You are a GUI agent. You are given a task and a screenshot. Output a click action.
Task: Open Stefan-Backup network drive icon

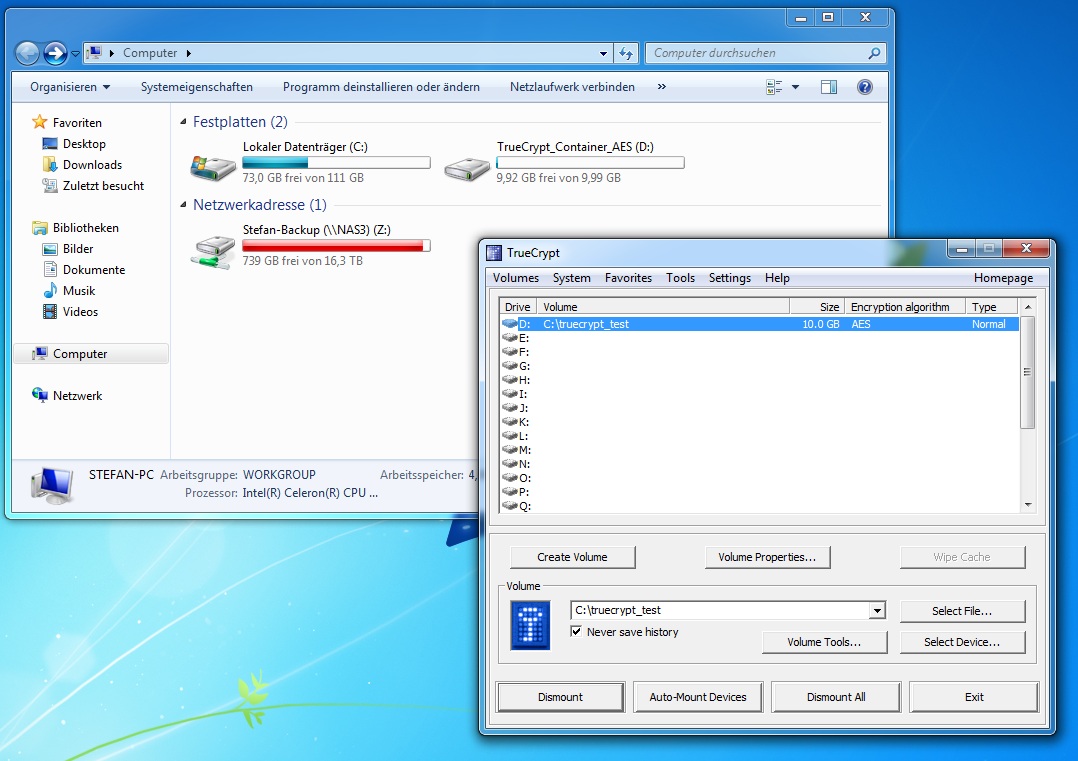pos(213,251)
